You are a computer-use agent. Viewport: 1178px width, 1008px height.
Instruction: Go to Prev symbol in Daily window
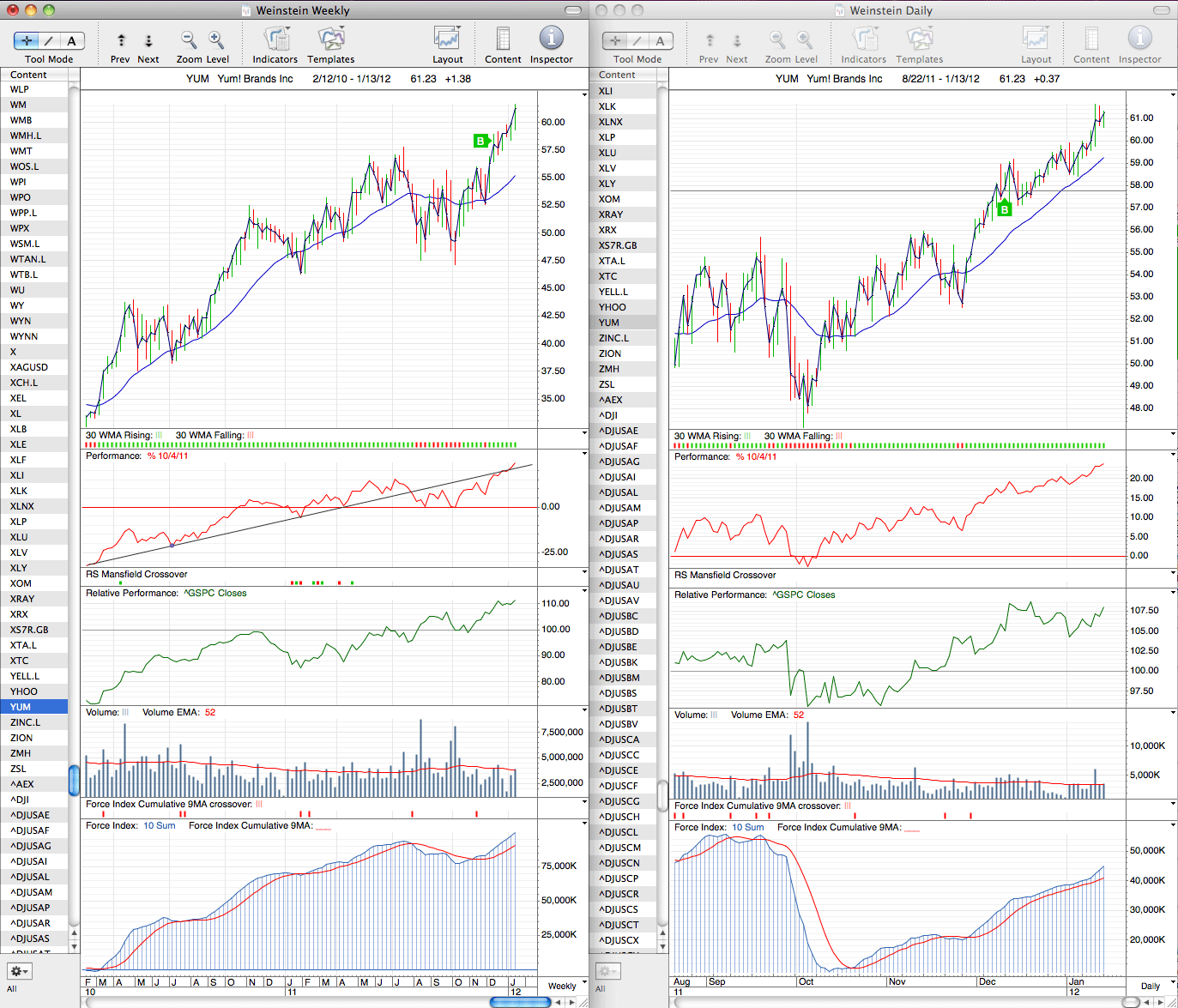coord(710,40)
